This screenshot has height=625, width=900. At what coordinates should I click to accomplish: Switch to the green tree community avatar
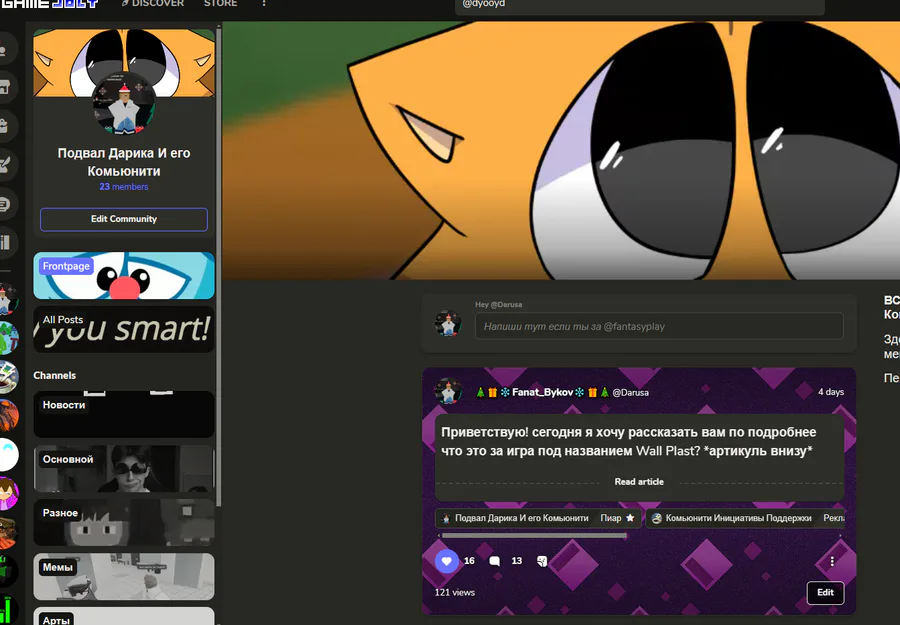(7, 337)
